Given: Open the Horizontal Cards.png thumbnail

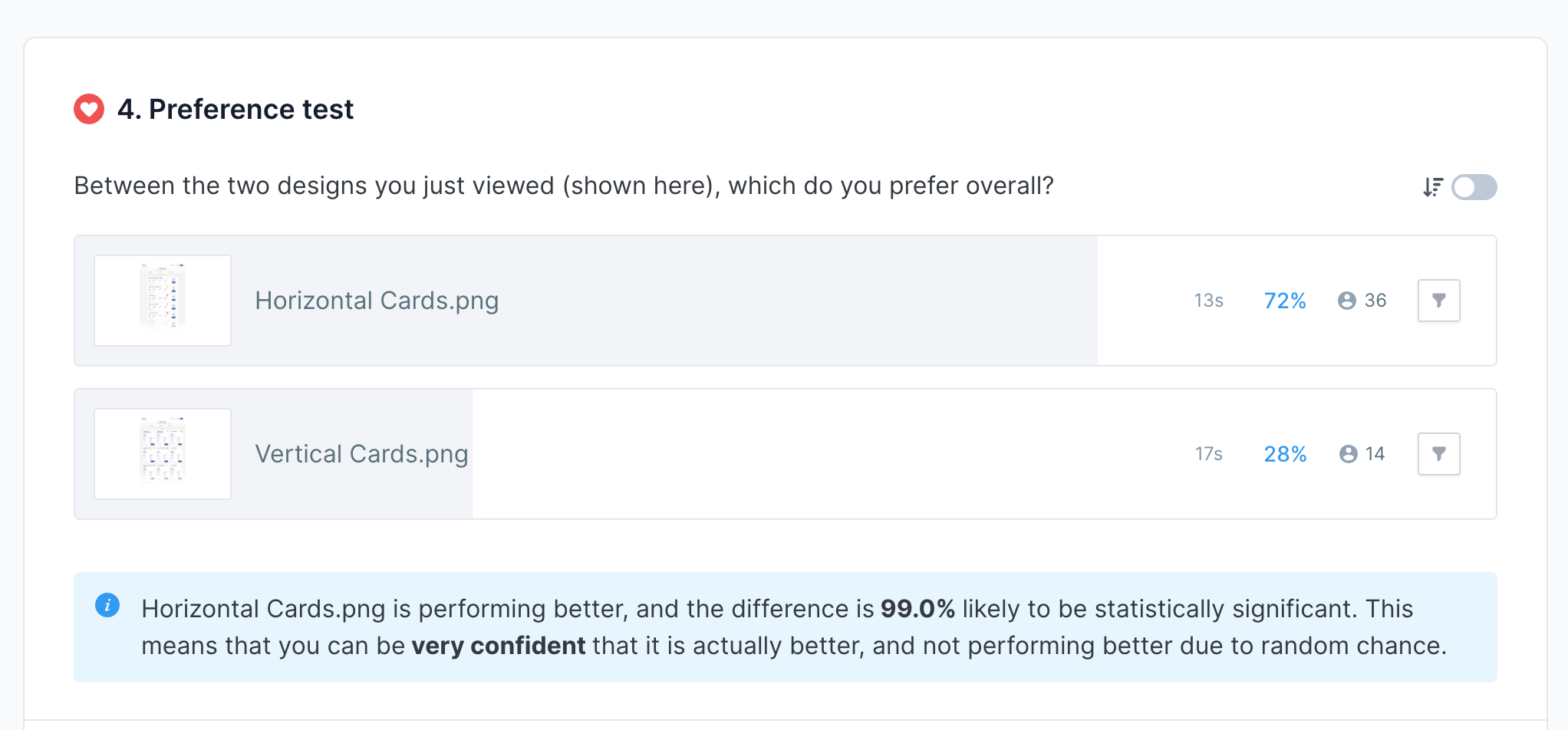Looking at the screenshot, I should (x=163, y=301).
